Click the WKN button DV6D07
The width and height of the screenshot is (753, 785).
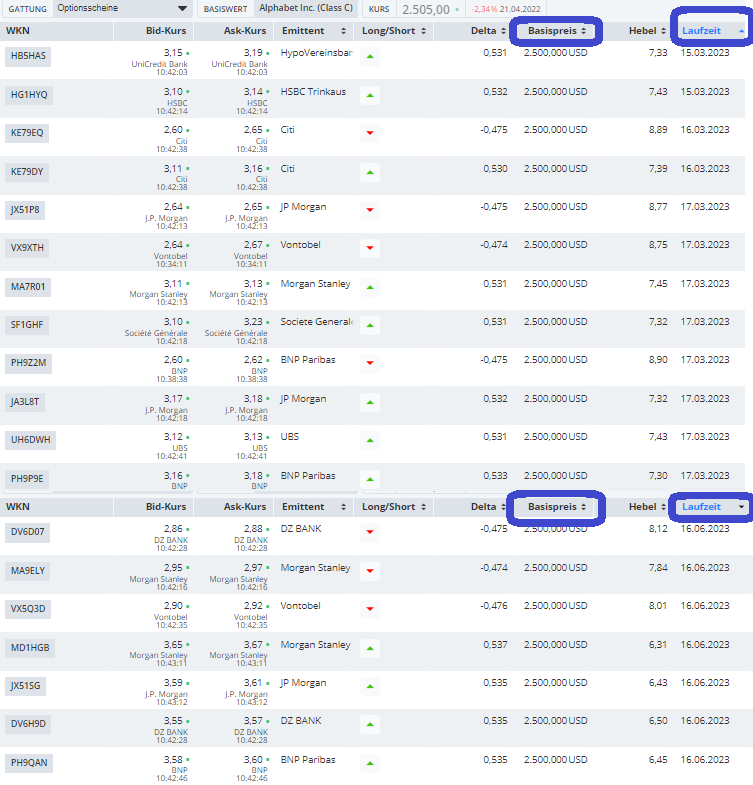(x=28, y=532)
